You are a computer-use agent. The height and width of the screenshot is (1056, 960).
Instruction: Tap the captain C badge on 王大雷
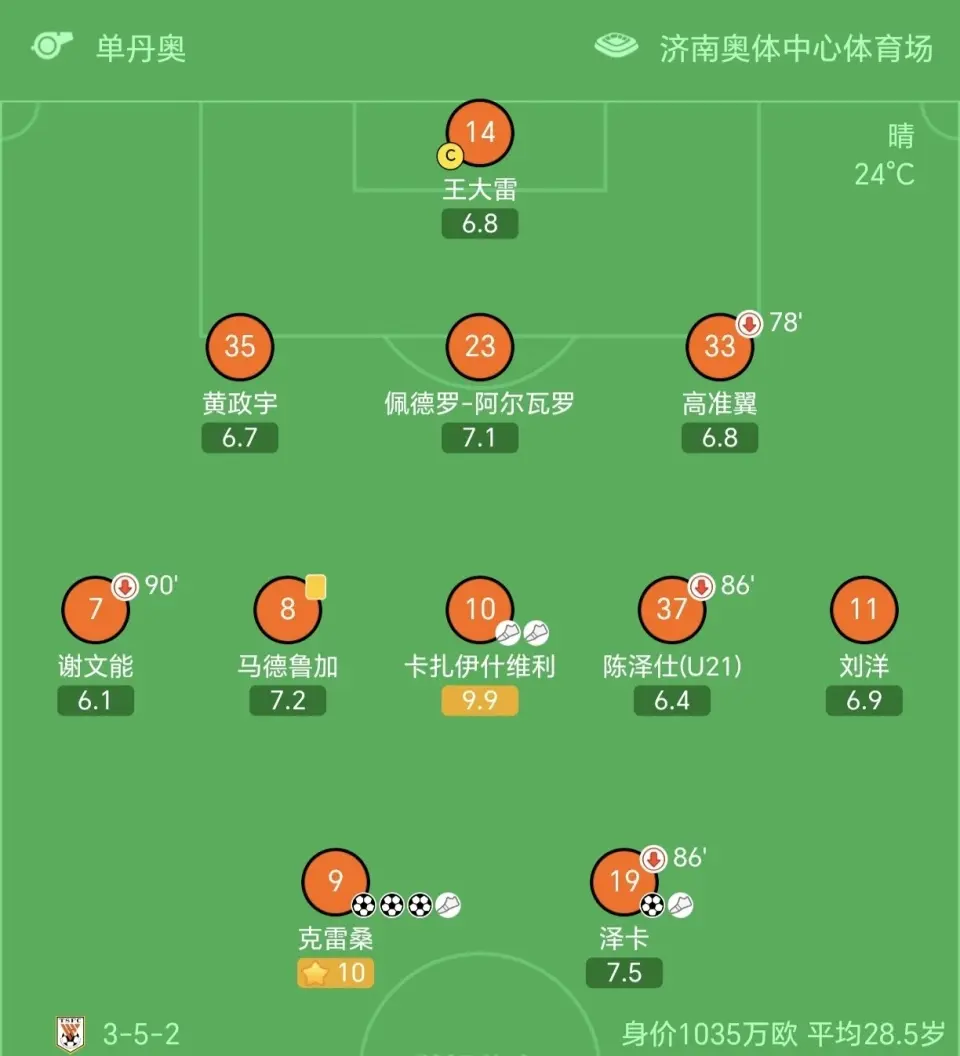click(449, 156)
